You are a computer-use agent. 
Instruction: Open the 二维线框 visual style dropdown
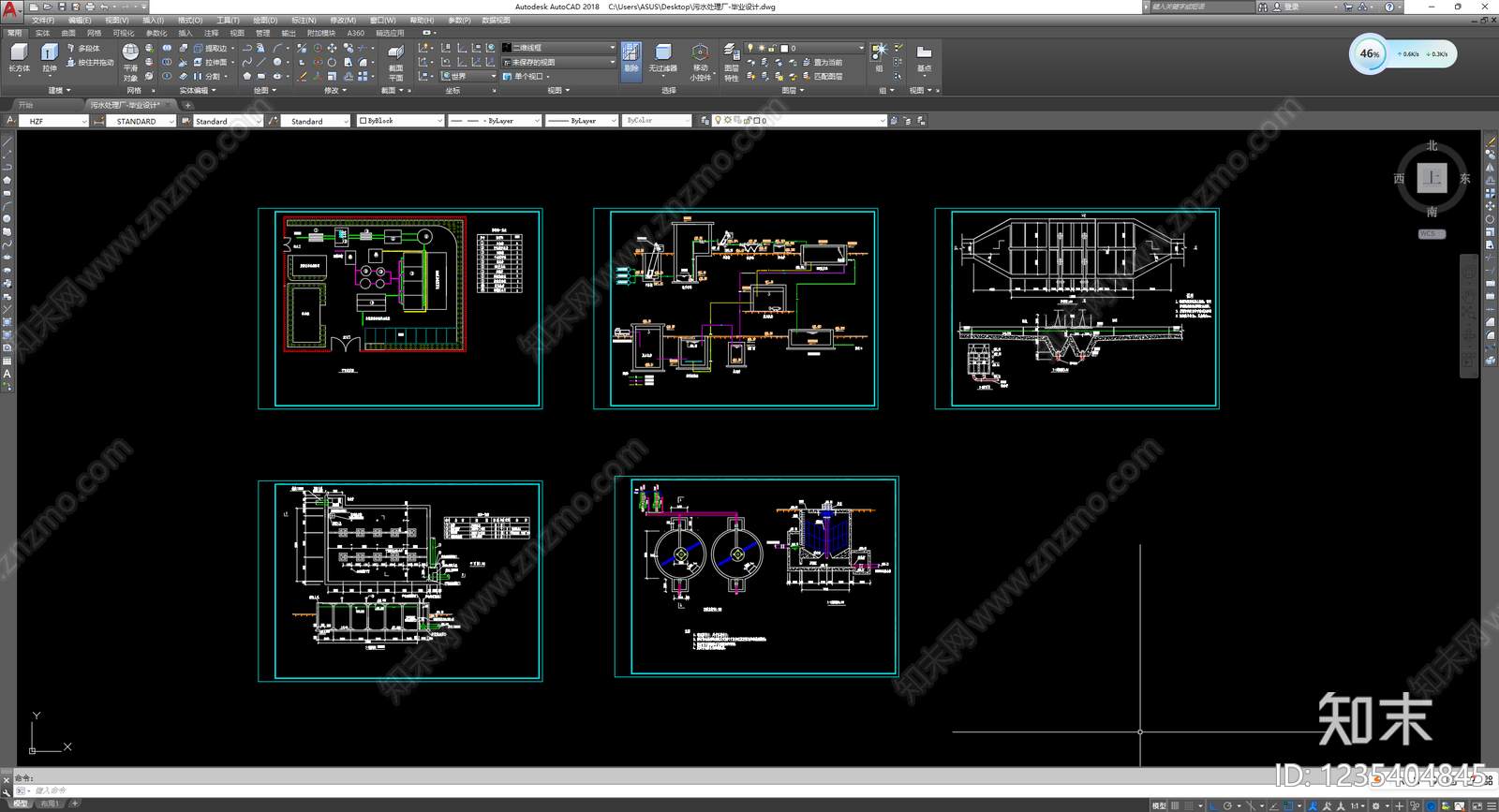click(558, 48)
